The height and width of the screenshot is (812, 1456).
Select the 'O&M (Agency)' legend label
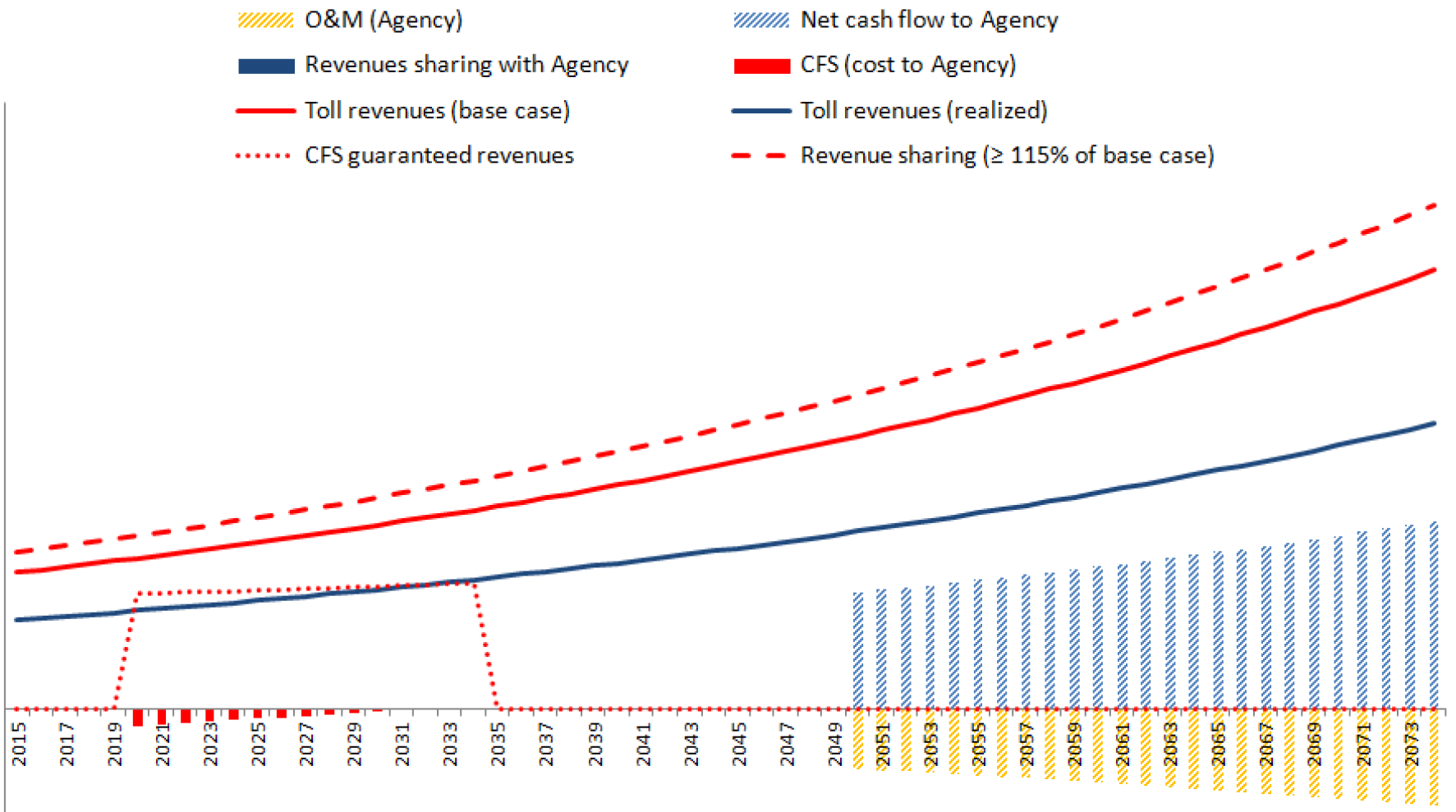tap(384, 20)
